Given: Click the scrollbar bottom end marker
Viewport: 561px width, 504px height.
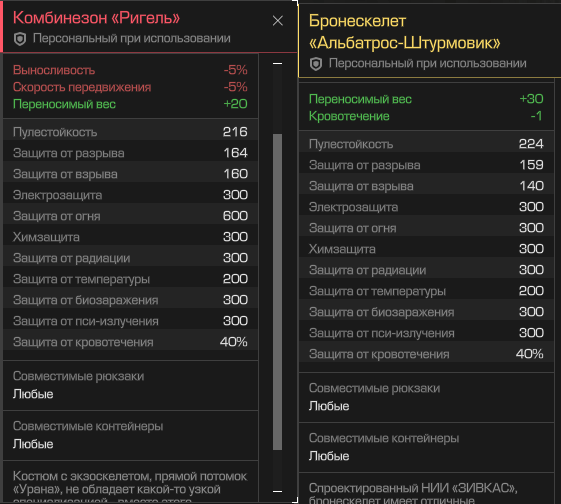Looking at the screenshot, I should [x=277, y=491].
